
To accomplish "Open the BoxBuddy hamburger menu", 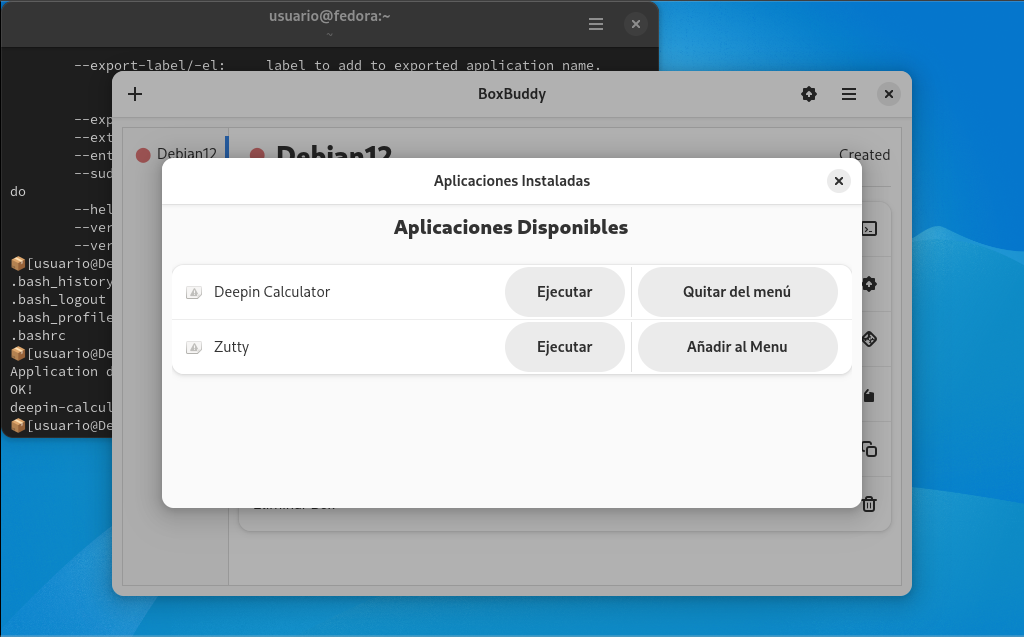I will [849, 94].
